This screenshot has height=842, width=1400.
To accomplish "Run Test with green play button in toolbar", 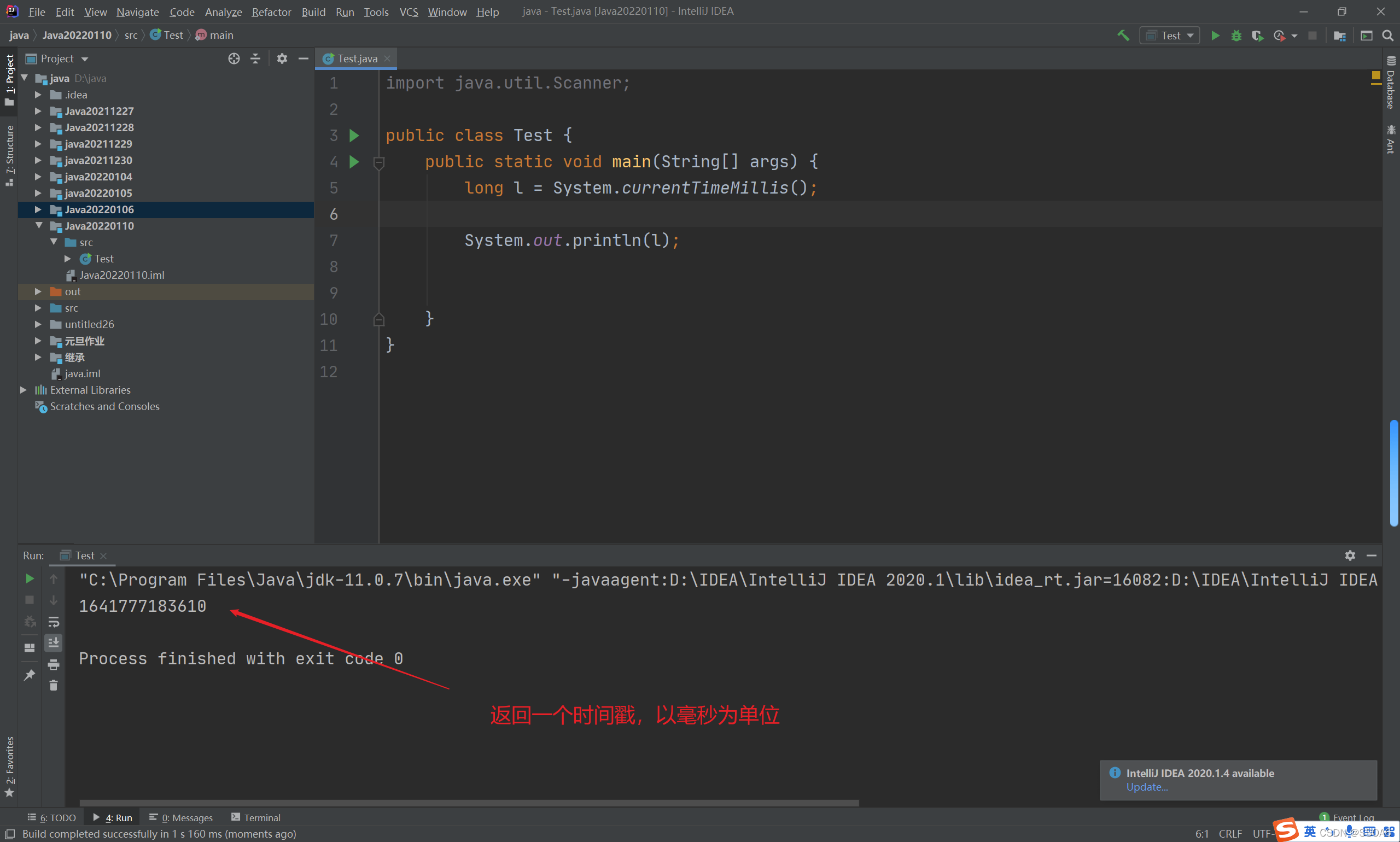I will (x=1215, y=35).
